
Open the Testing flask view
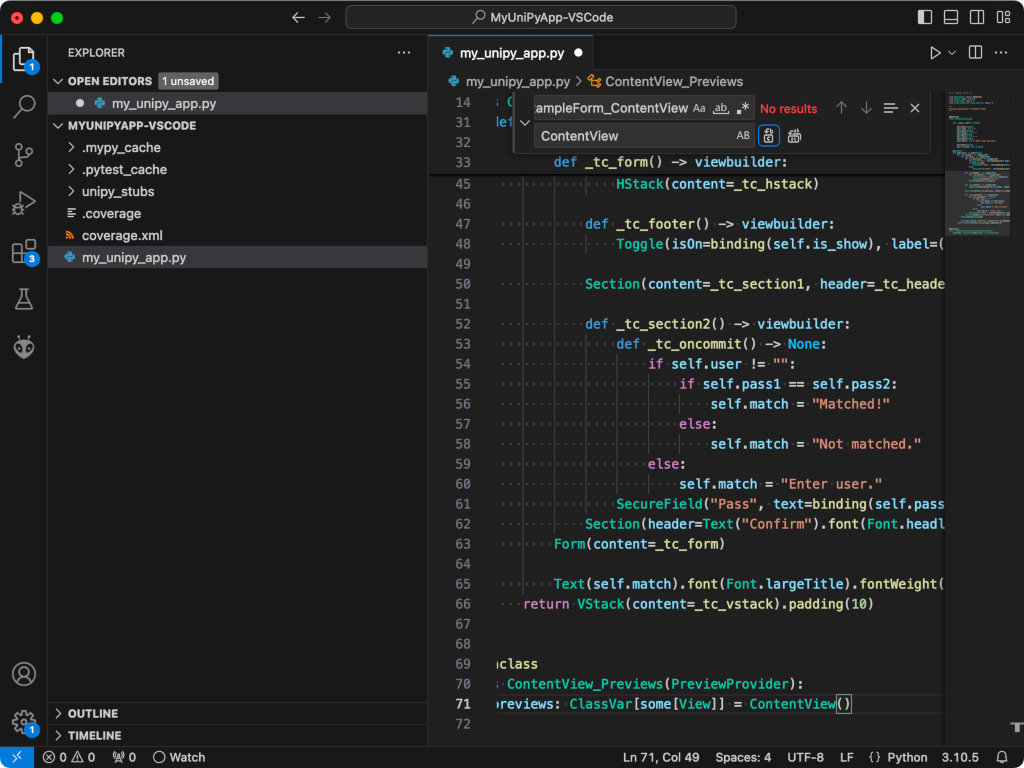[x=24, y=298]
